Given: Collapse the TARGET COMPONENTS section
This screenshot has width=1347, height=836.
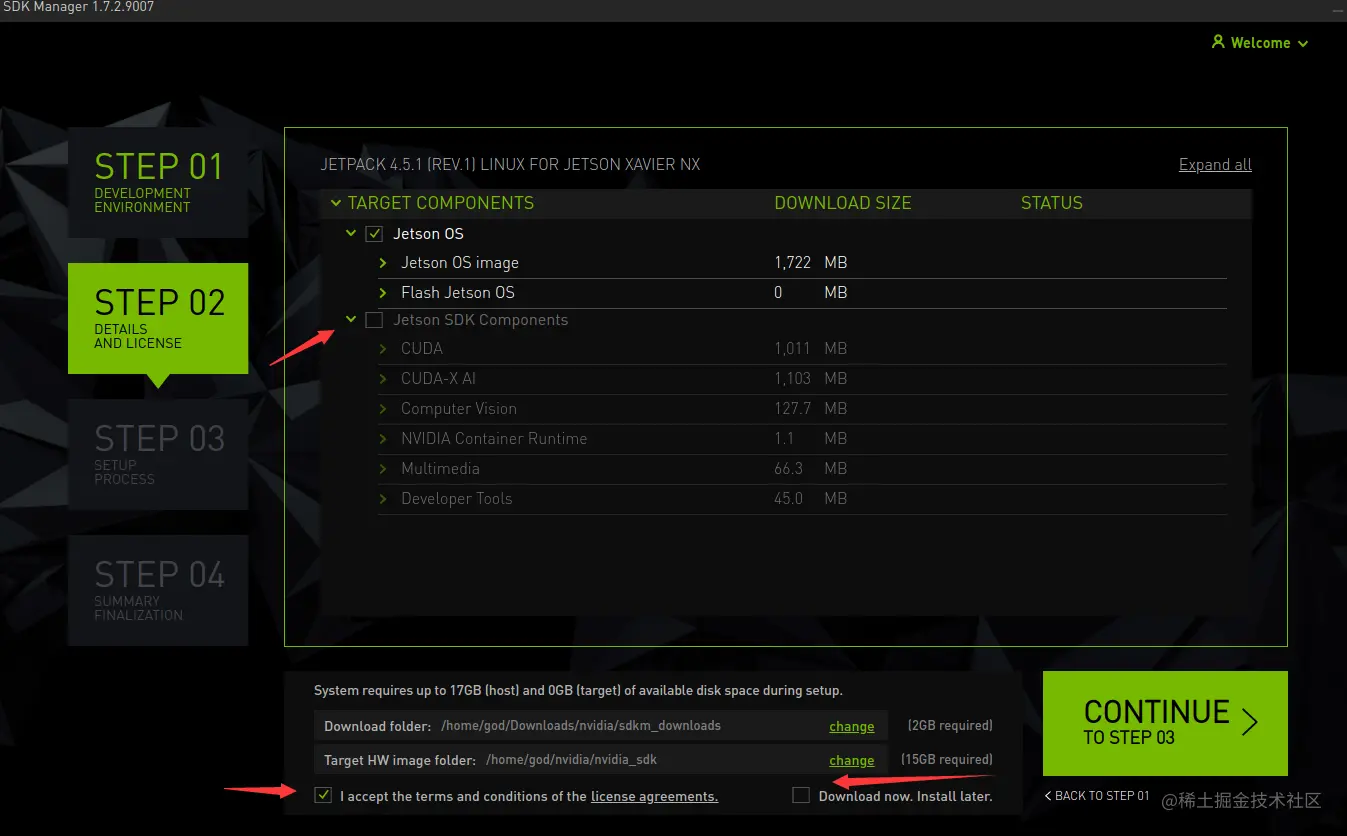Looking at the screenshot, I should [x=335, y=203].
